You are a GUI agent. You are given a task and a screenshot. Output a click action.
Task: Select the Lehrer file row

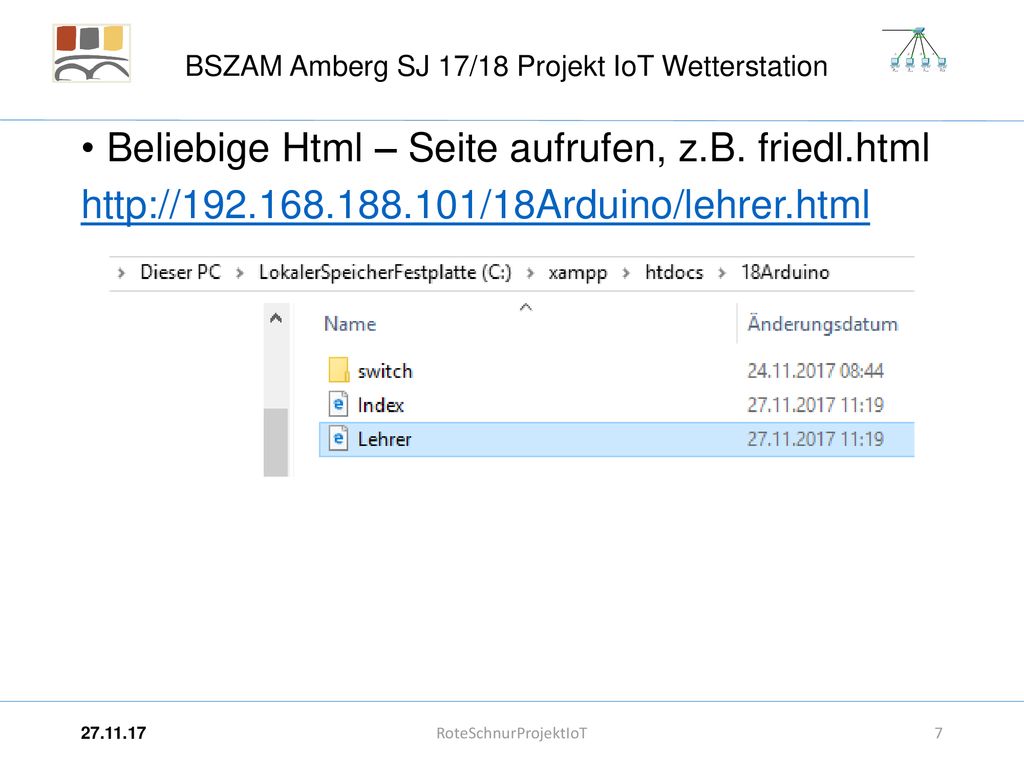tap(616, 439)
